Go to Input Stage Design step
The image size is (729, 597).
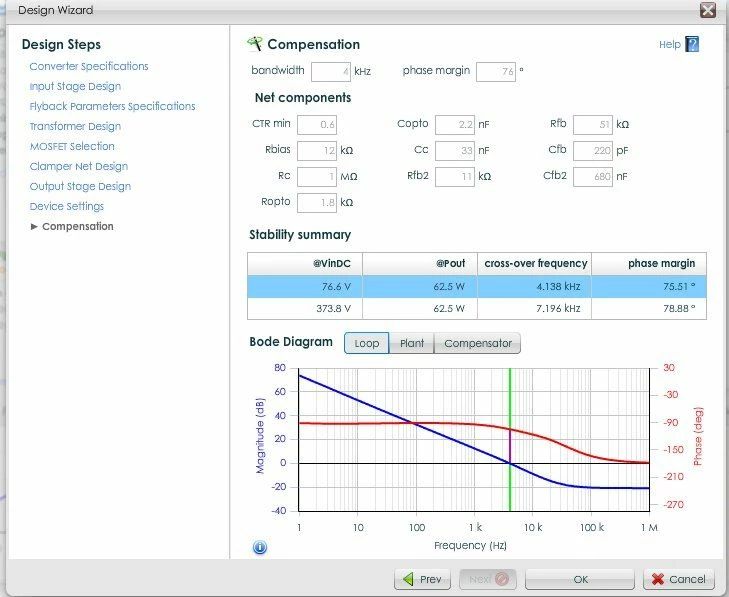pos(75,86)
